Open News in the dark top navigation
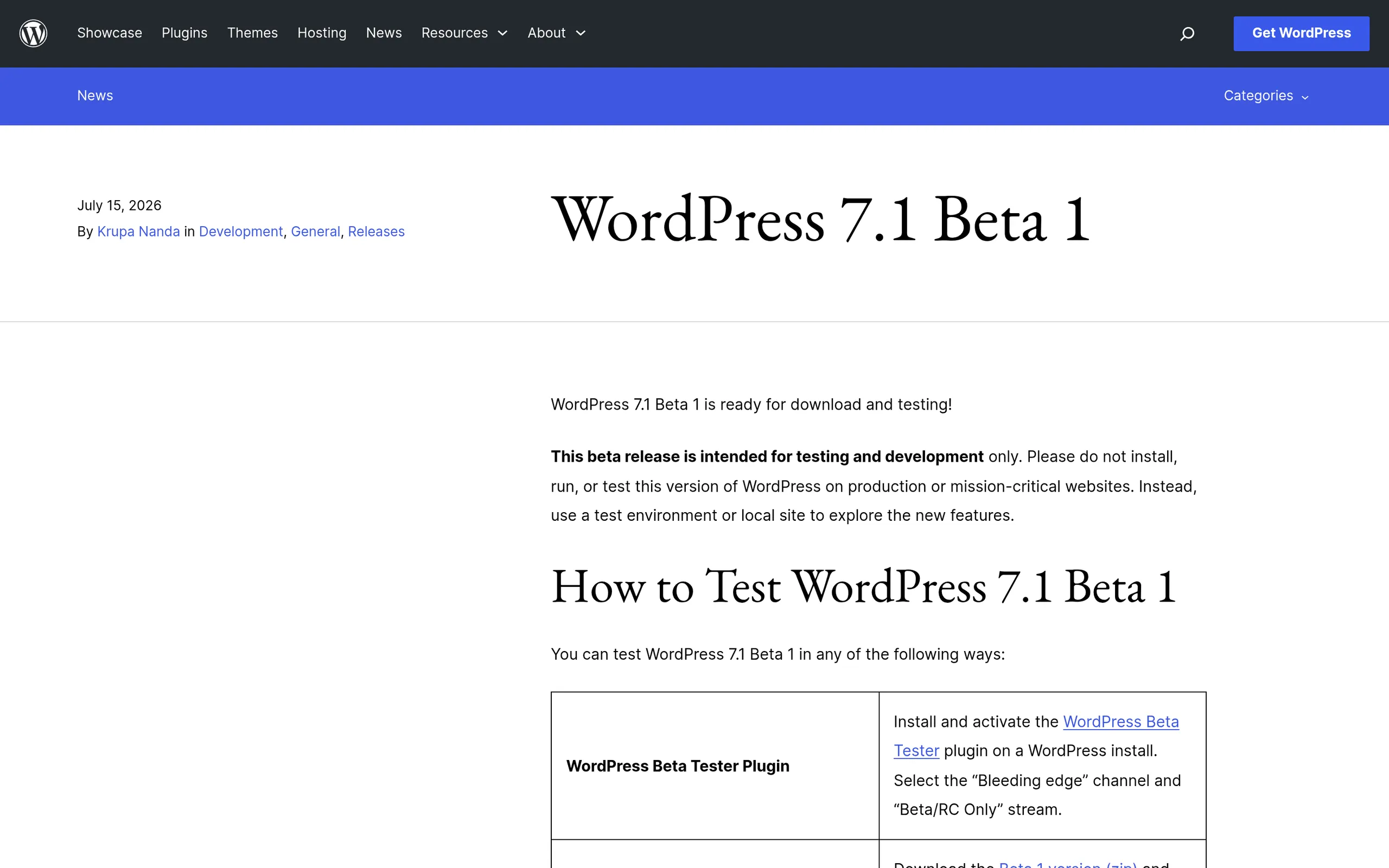This screenshot has height=868, width=1389. point(384,33)
